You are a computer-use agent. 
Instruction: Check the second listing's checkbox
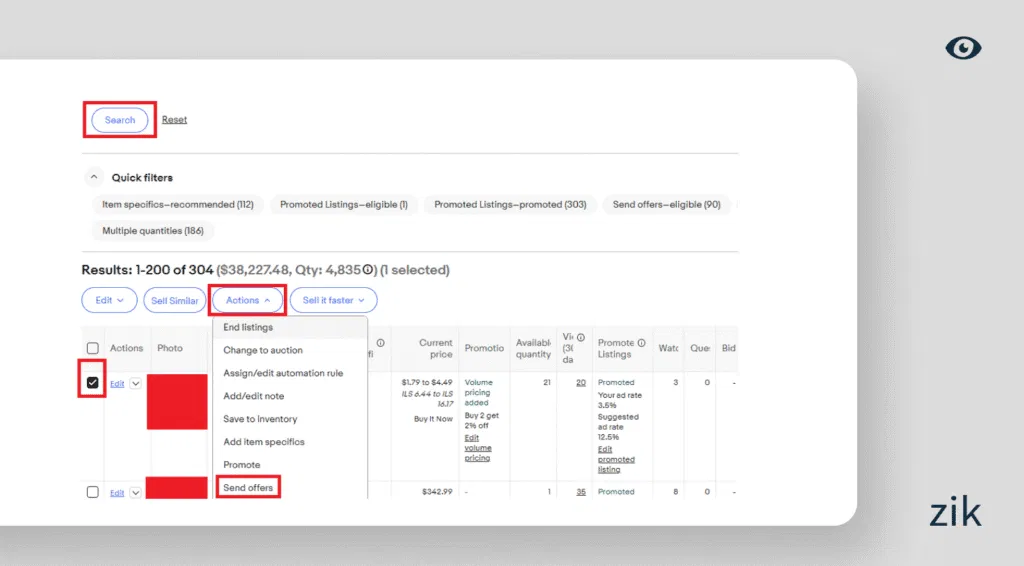click(x=93, y=492)
